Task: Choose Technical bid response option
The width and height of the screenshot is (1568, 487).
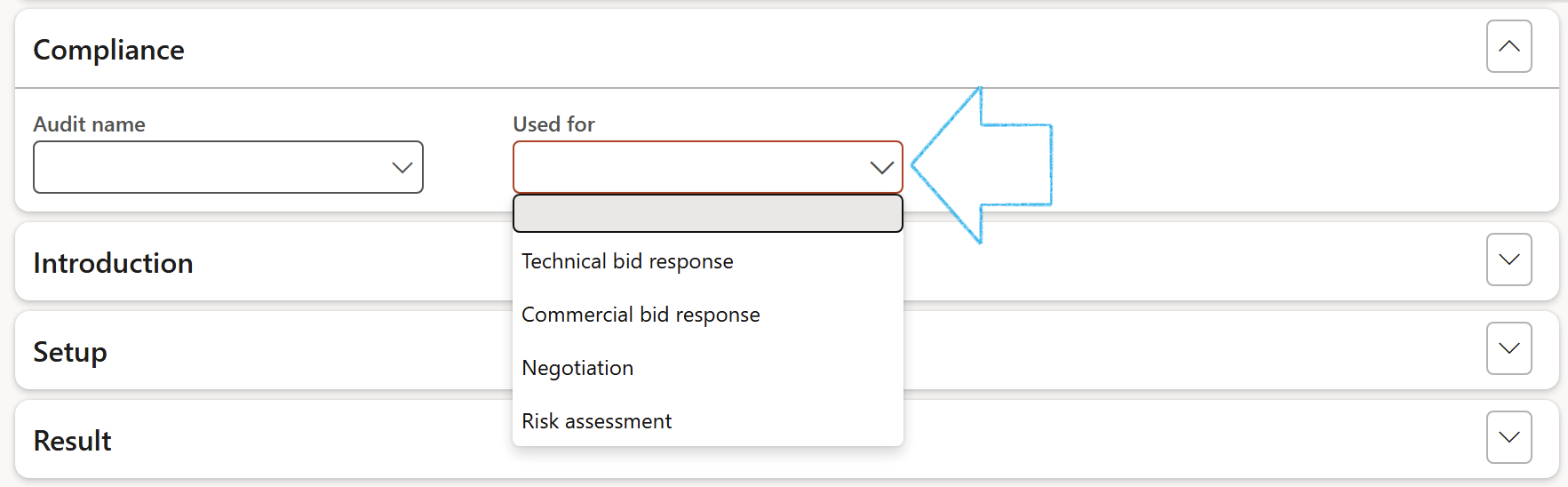Action: tap(627, 261)
